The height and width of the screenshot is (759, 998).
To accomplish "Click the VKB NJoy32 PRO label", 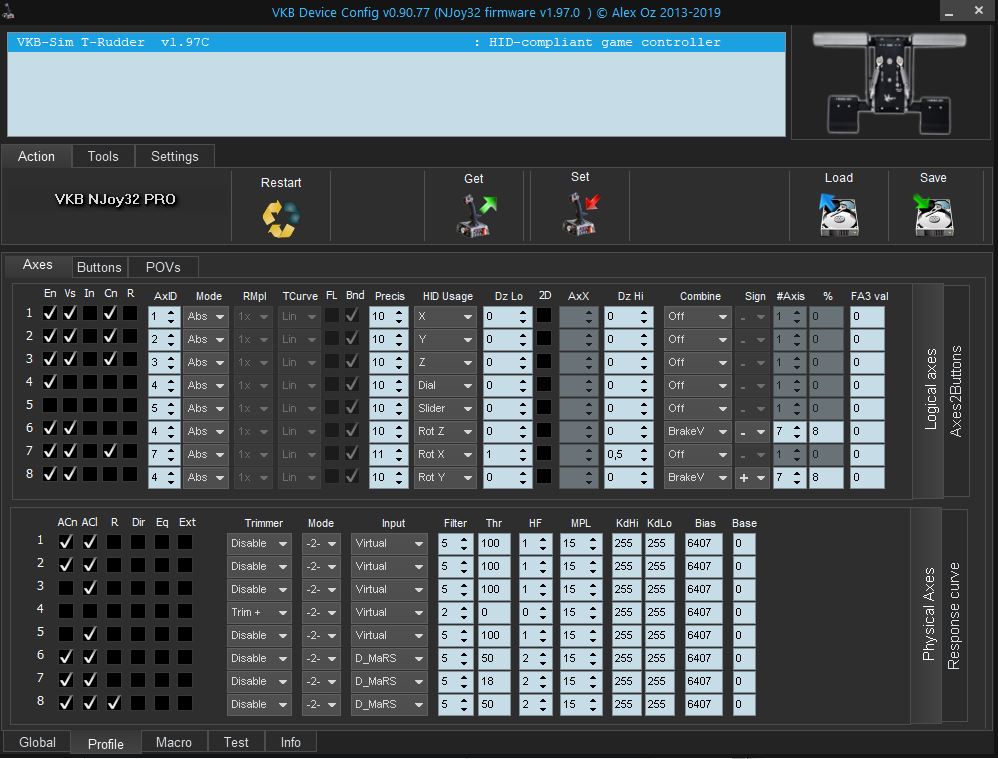I will (x=115, y=199).
